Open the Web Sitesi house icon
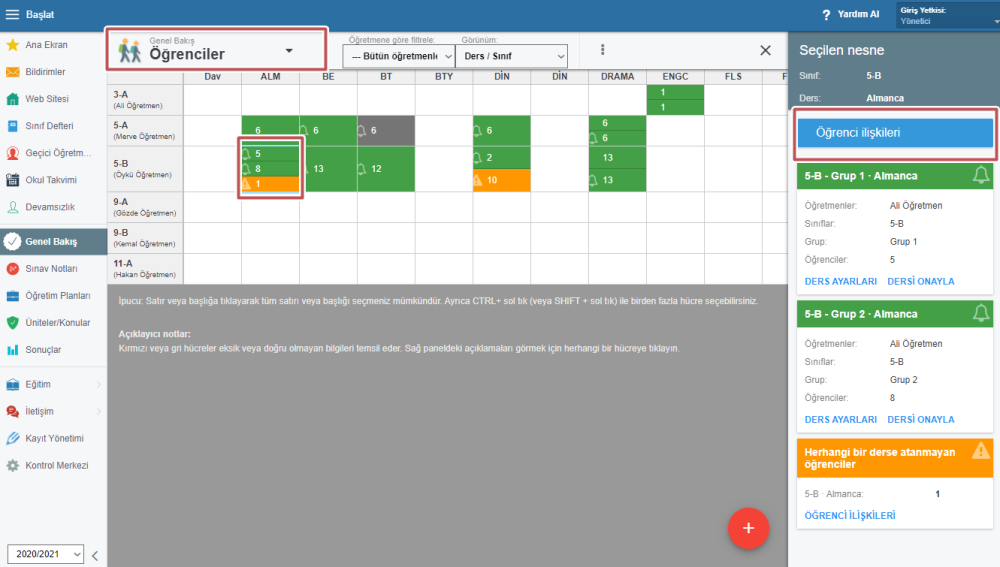The height and width of the screenshot is (567, 1000). (12, 99)
